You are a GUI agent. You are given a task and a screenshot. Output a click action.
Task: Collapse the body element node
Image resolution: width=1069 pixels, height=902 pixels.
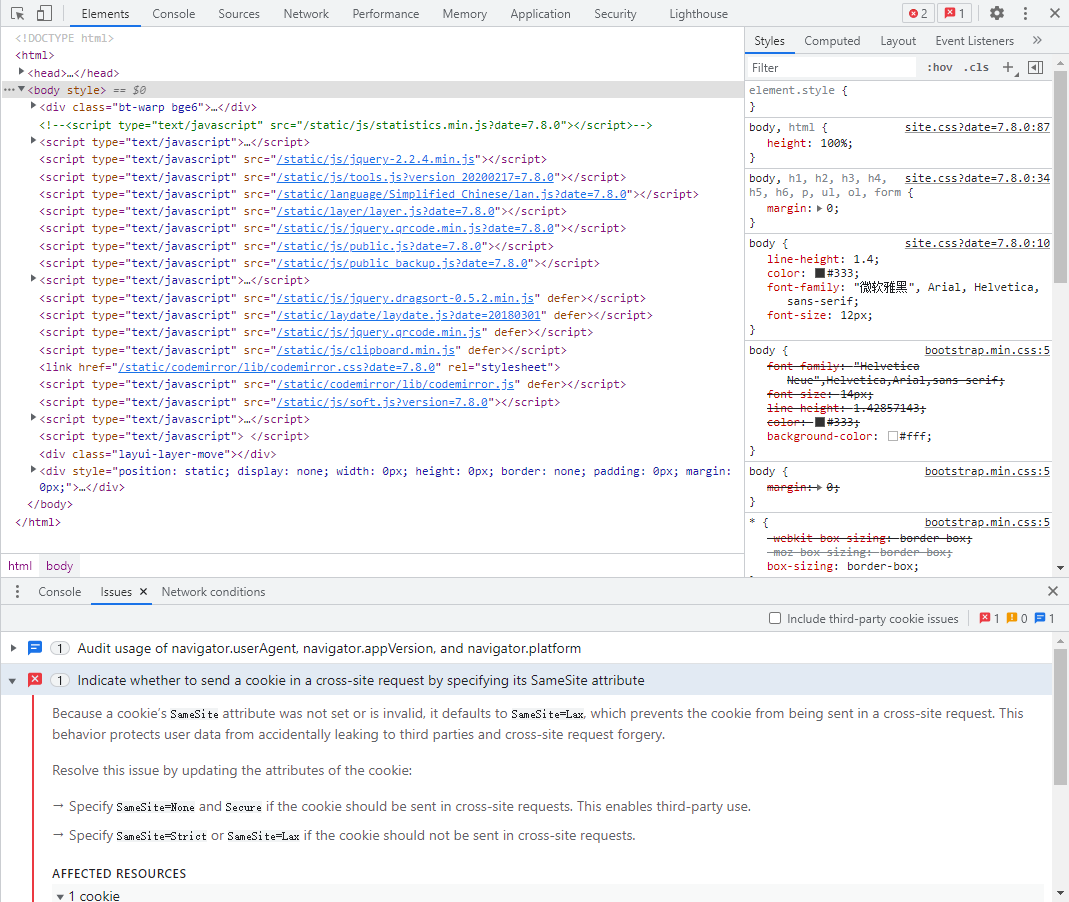(21, 89)
